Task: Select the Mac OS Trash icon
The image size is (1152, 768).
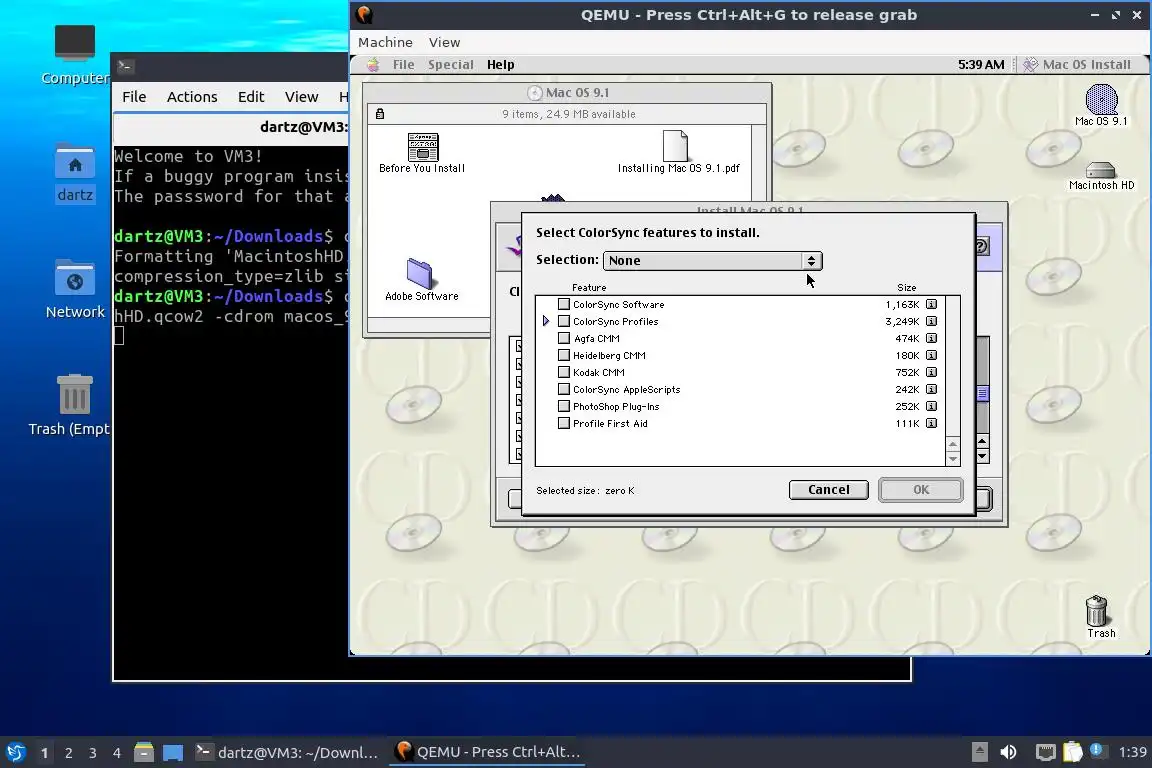Action: coord(1096,610)
